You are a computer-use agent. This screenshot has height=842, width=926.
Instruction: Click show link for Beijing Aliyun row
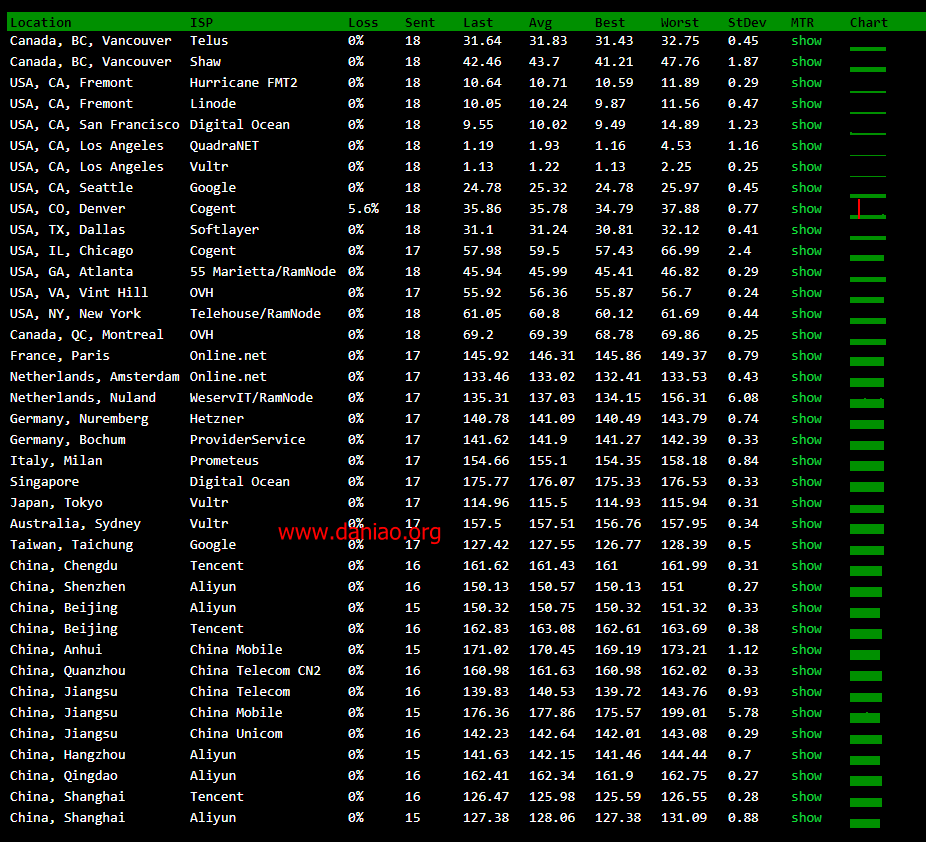pos(806,608)
